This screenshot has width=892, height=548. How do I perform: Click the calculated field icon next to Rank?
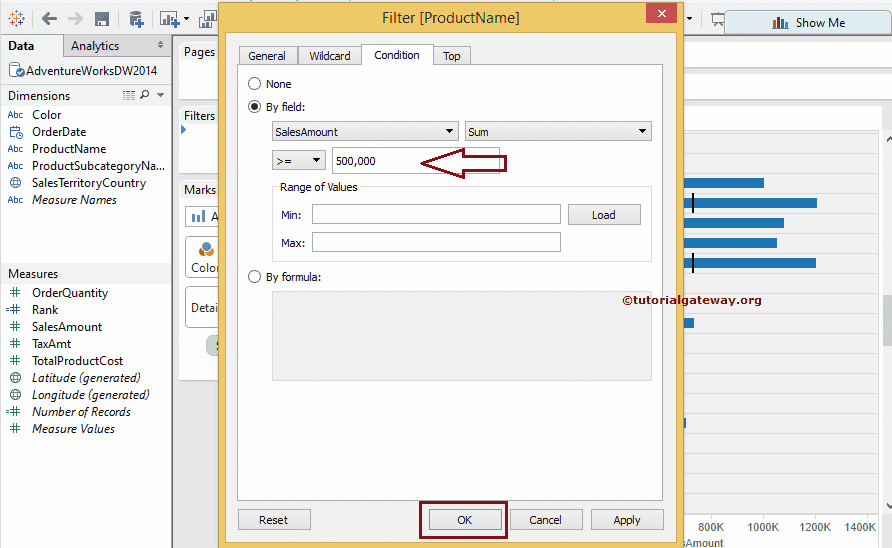(14, 310)
